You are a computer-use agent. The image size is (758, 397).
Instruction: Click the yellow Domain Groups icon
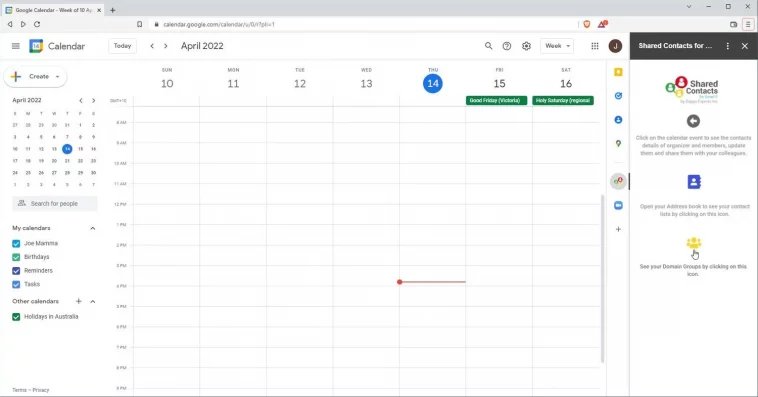[x=694, y=243]
